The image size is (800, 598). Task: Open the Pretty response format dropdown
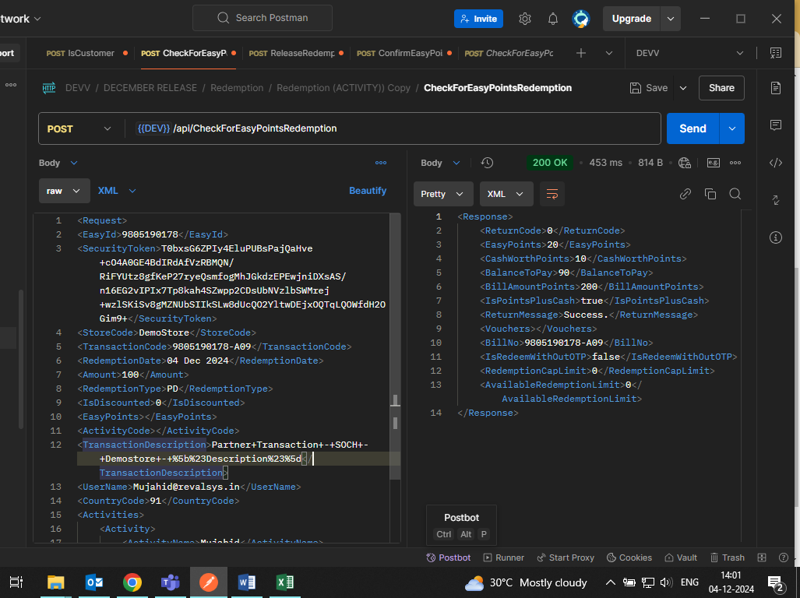point(443,194)
